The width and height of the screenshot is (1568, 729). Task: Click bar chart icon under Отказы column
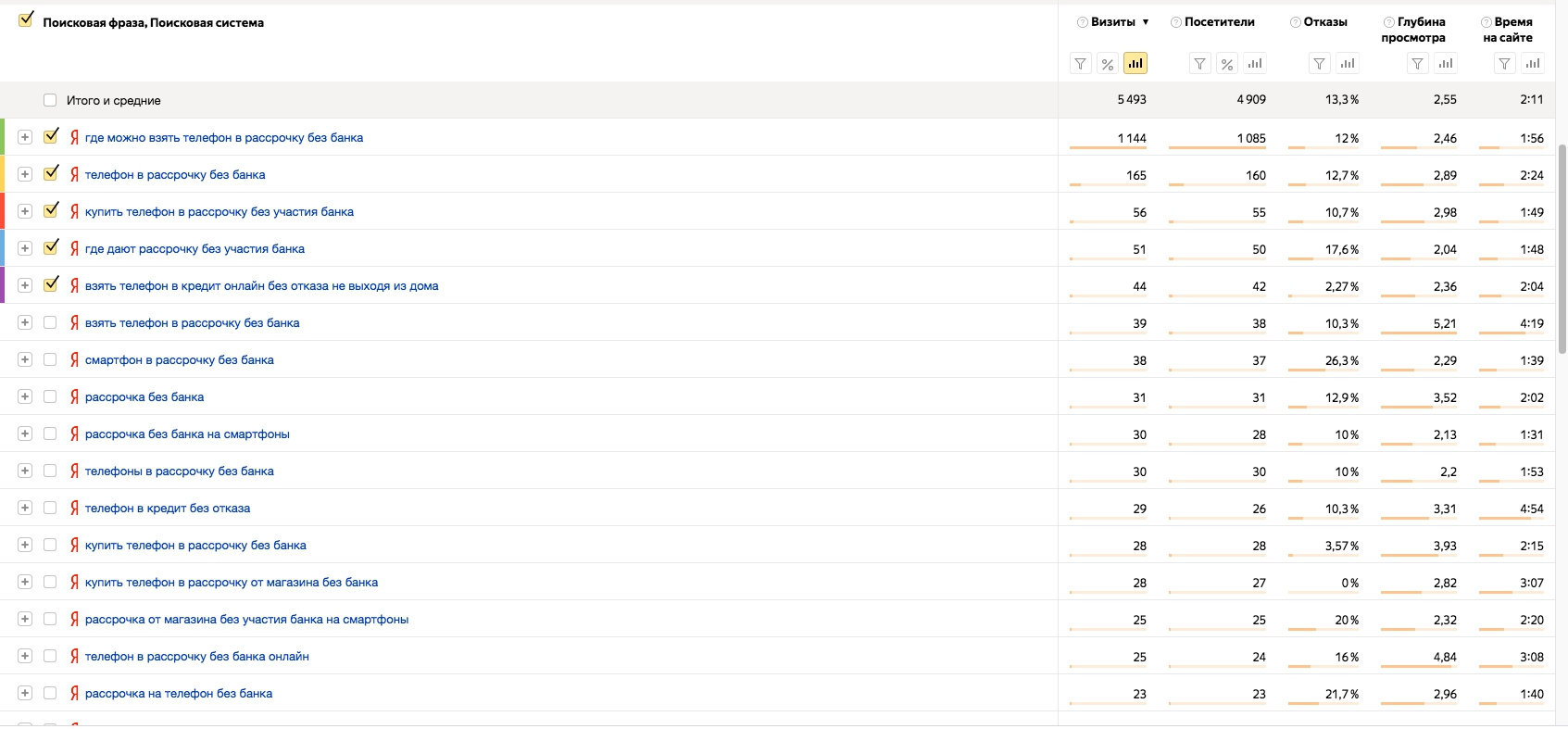[x=1347, y=64]
